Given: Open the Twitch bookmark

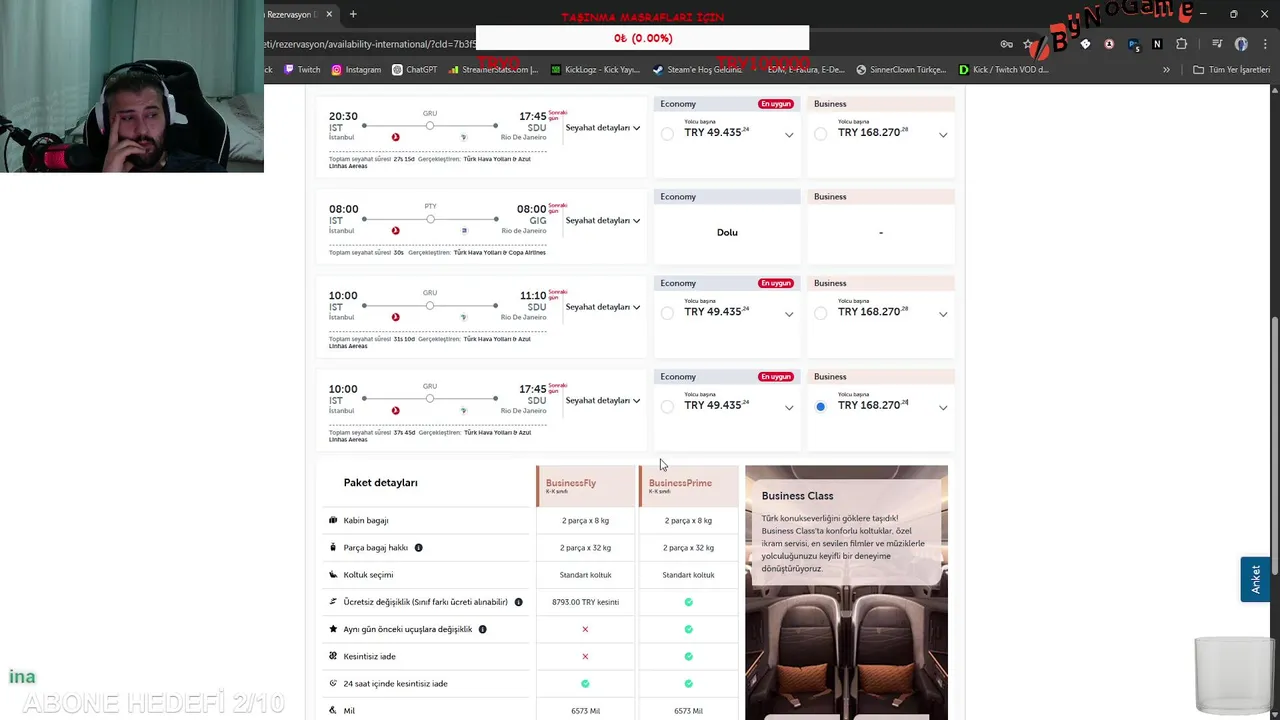Looking at the screenshot, I should point(301,70).
